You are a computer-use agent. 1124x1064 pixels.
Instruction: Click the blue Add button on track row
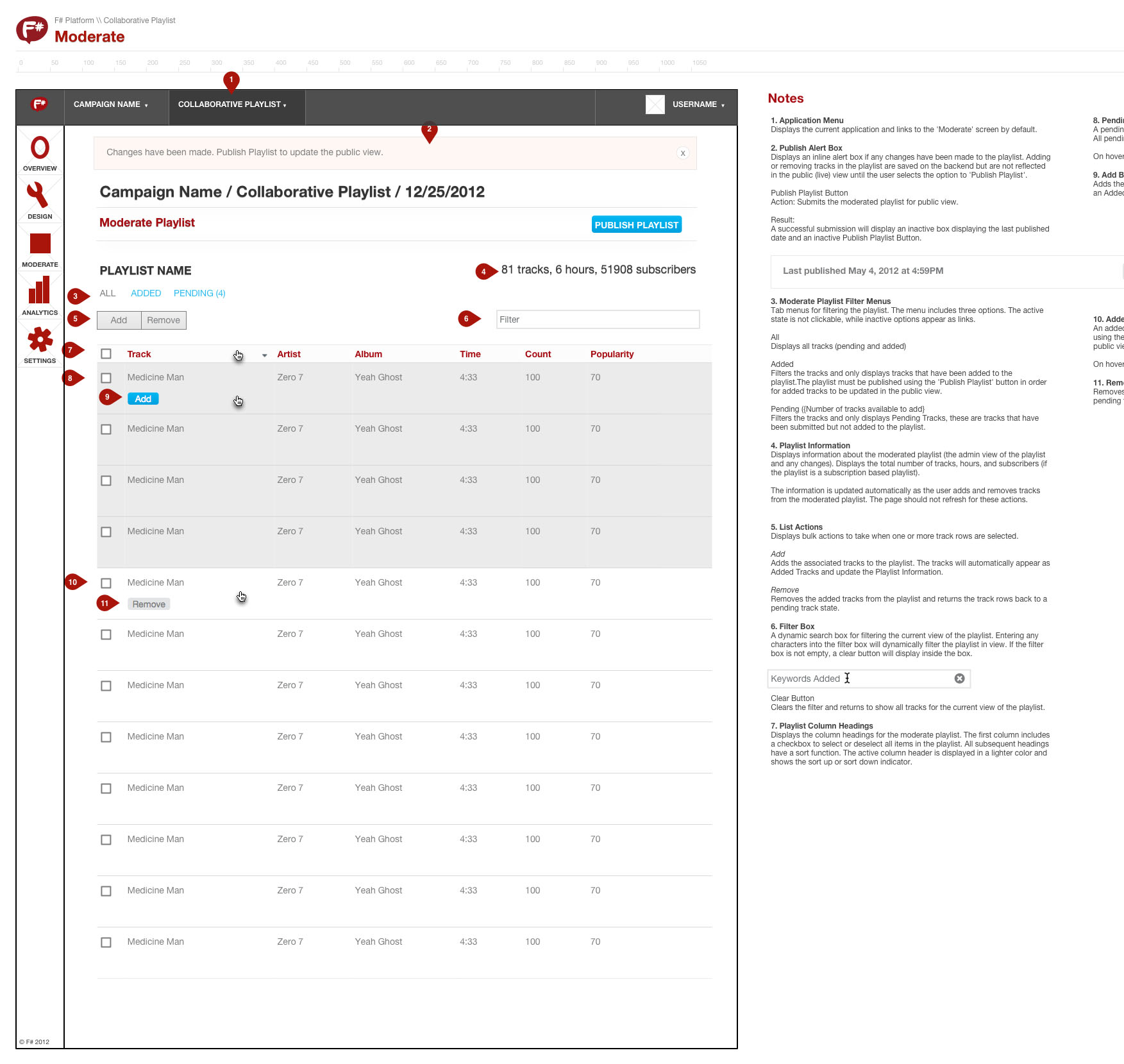coord(143,399)
